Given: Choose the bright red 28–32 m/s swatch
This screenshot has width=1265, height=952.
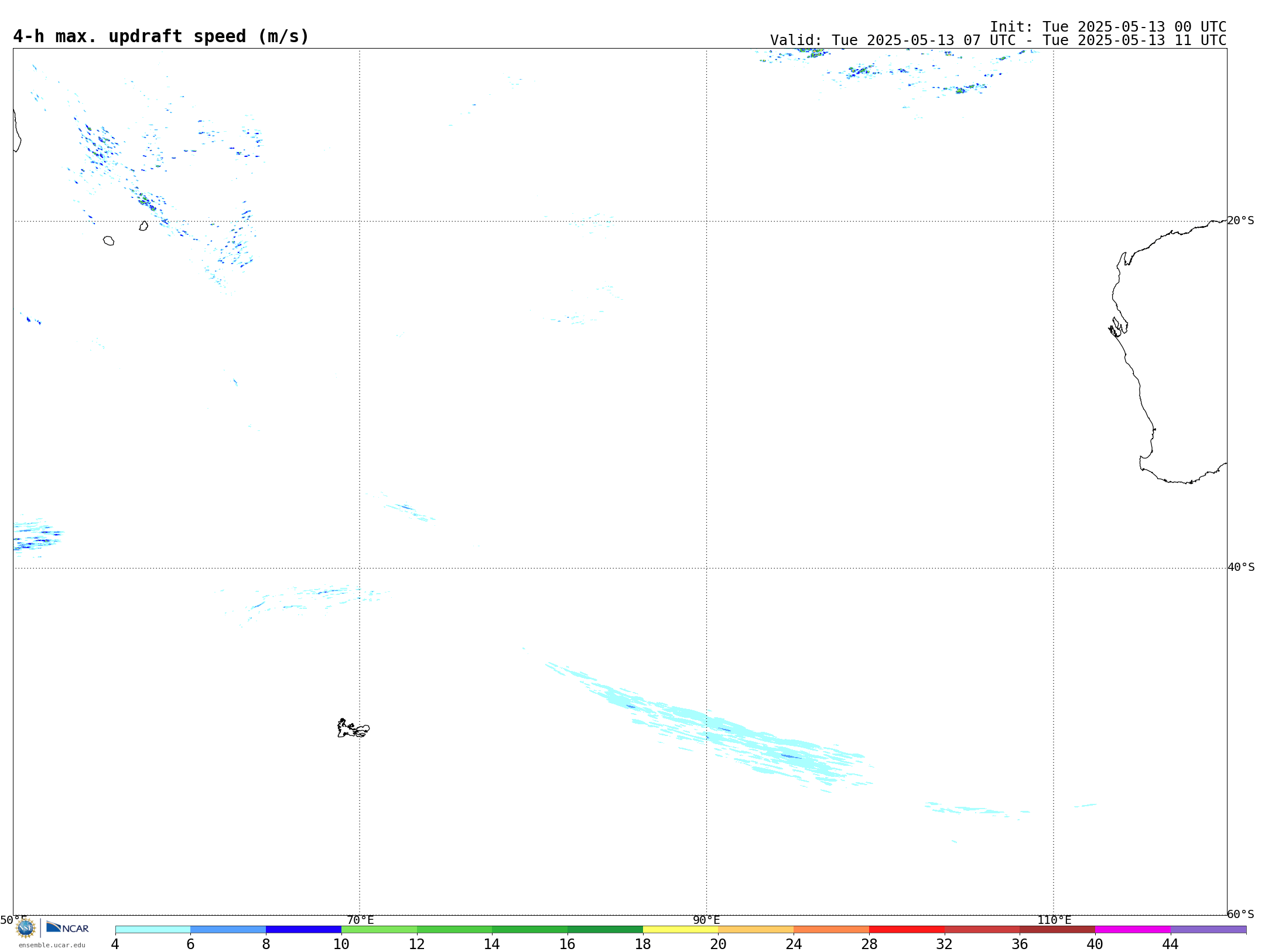Looking at the screenshot, I should 907,930.
